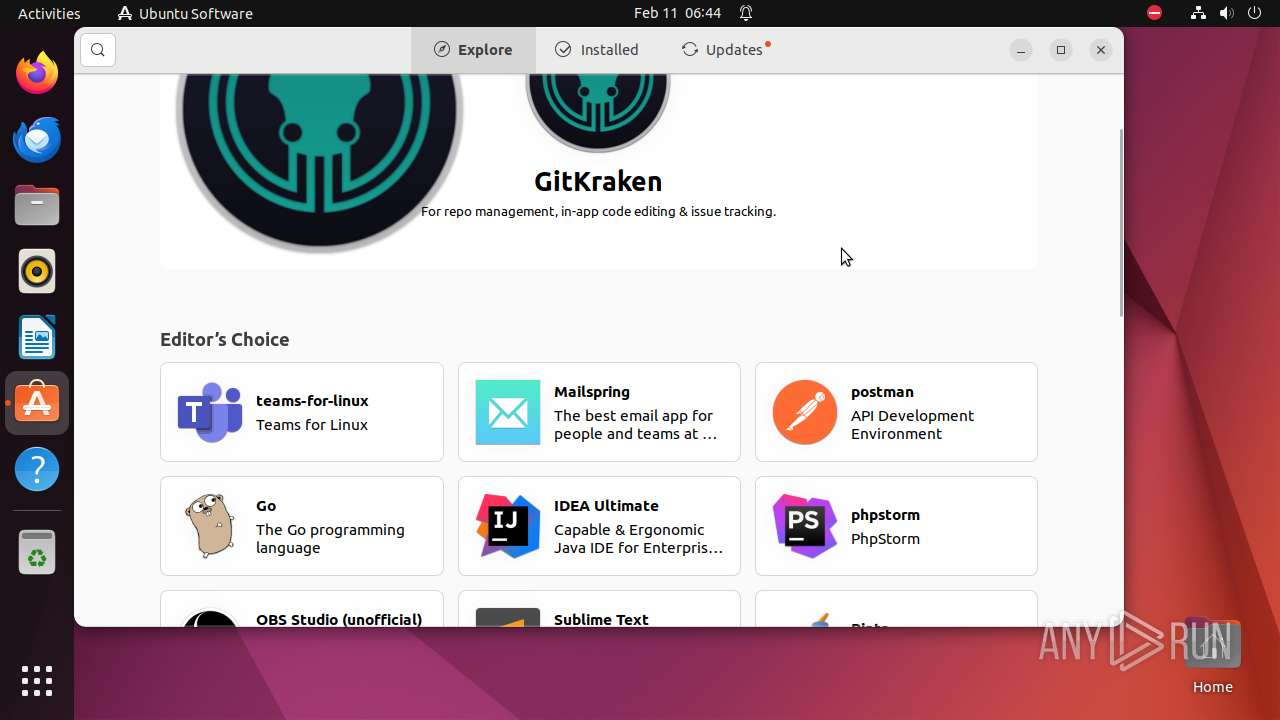The width and height of the screenshot is (1280, 720).
Task: Open the IDEA Ultimate app card
Action: pyautogui.click(x=599, y=526)
